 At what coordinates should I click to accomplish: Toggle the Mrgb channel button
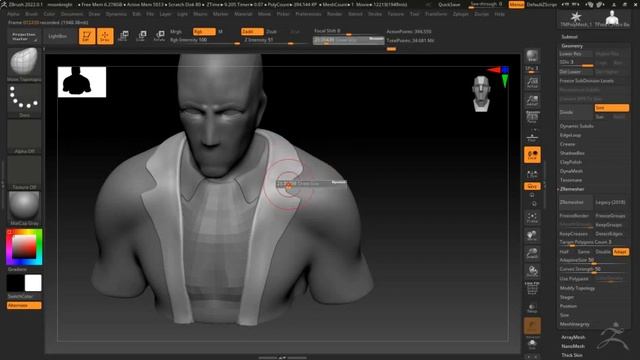pyautogui.click(x=176, y=31)
